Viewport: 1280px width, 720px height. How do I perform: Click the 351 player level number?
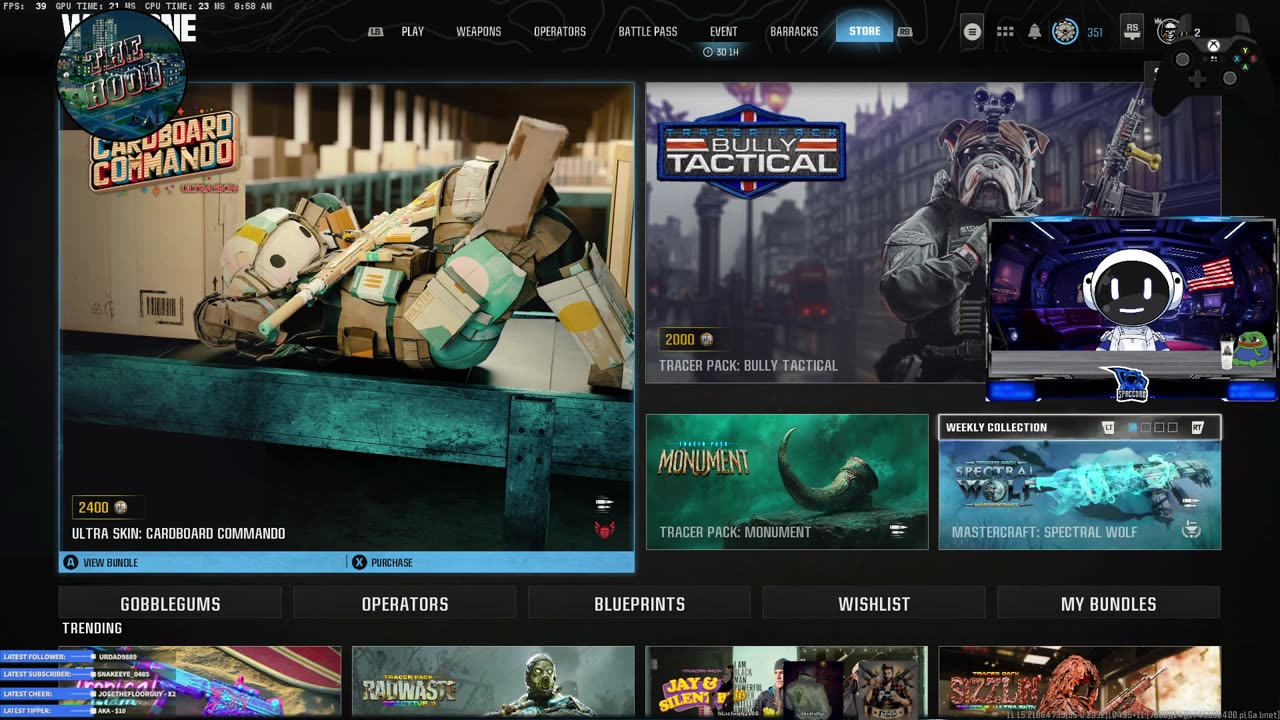[1095, 32]
